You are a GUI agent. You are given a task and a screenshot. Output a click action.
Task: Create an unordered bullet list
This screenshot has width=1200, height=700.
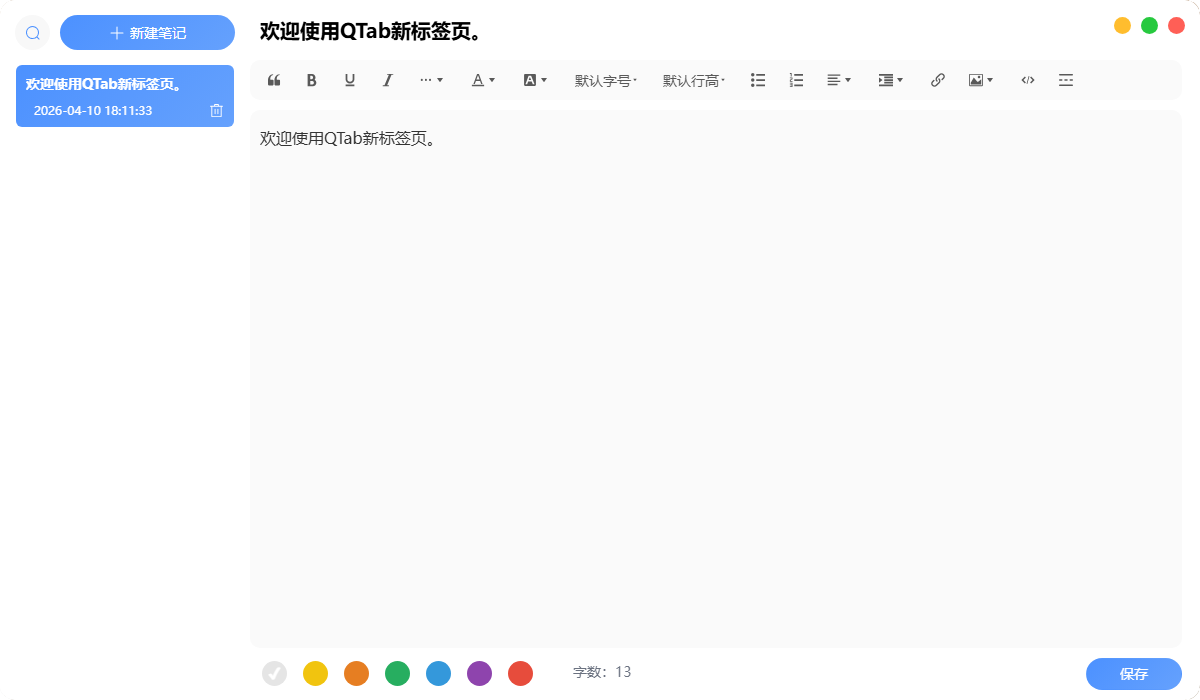[758, 80]
